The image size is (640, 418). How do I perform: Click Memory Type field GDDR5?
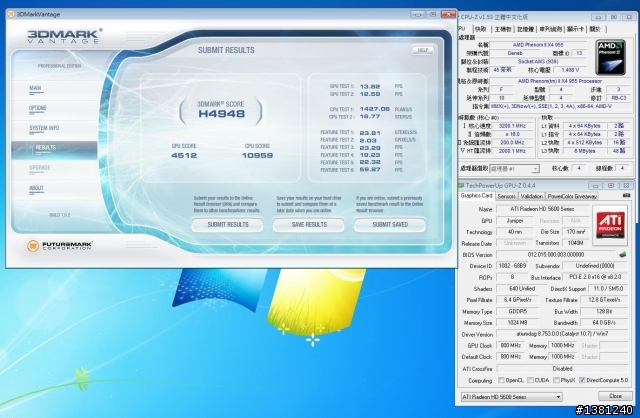tap(517, 311)
